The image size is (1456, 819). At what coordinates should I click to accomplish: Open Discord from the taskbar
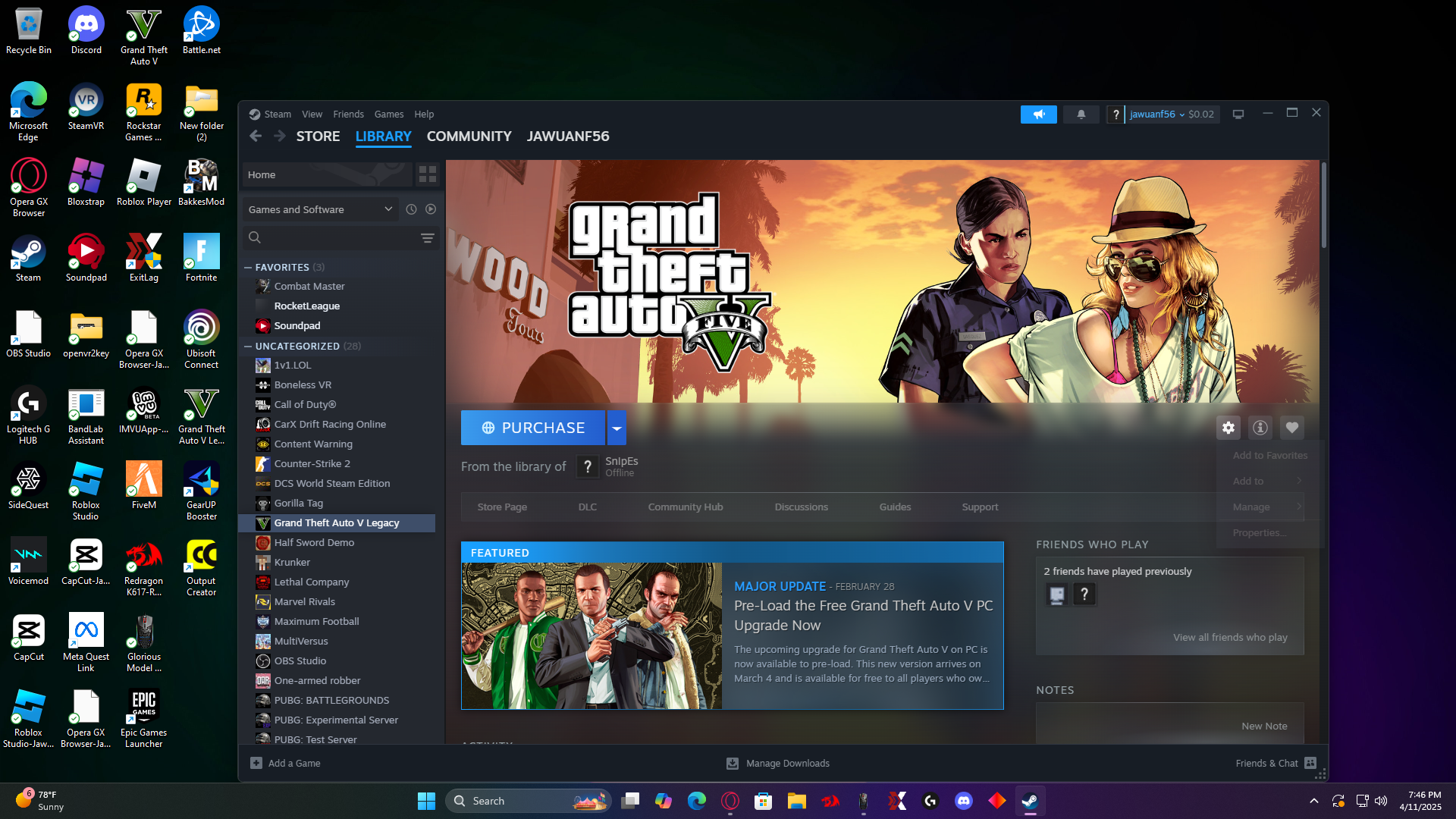[x=964, y=801]
